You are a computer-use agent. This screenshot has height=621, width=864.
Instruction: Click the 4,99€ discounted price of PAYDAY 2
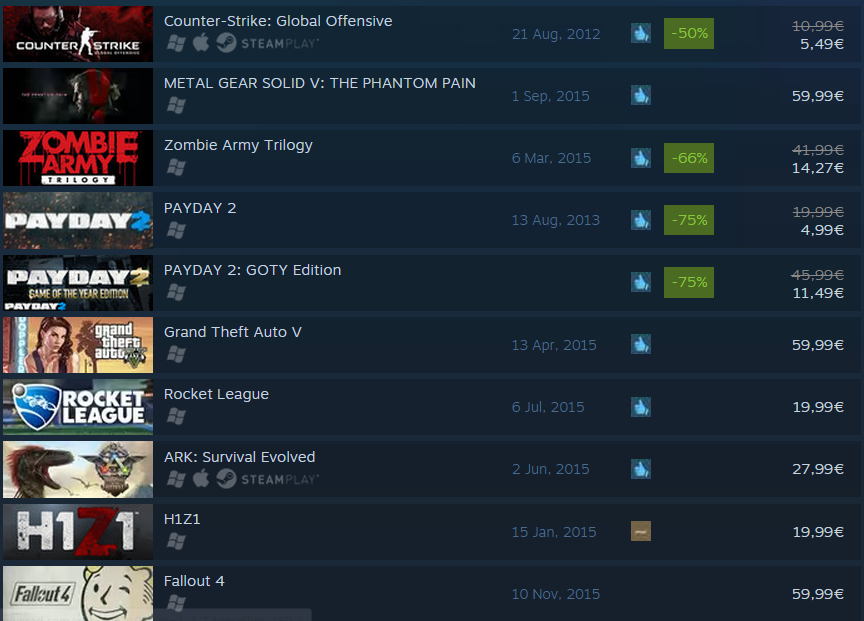(822, 230)
